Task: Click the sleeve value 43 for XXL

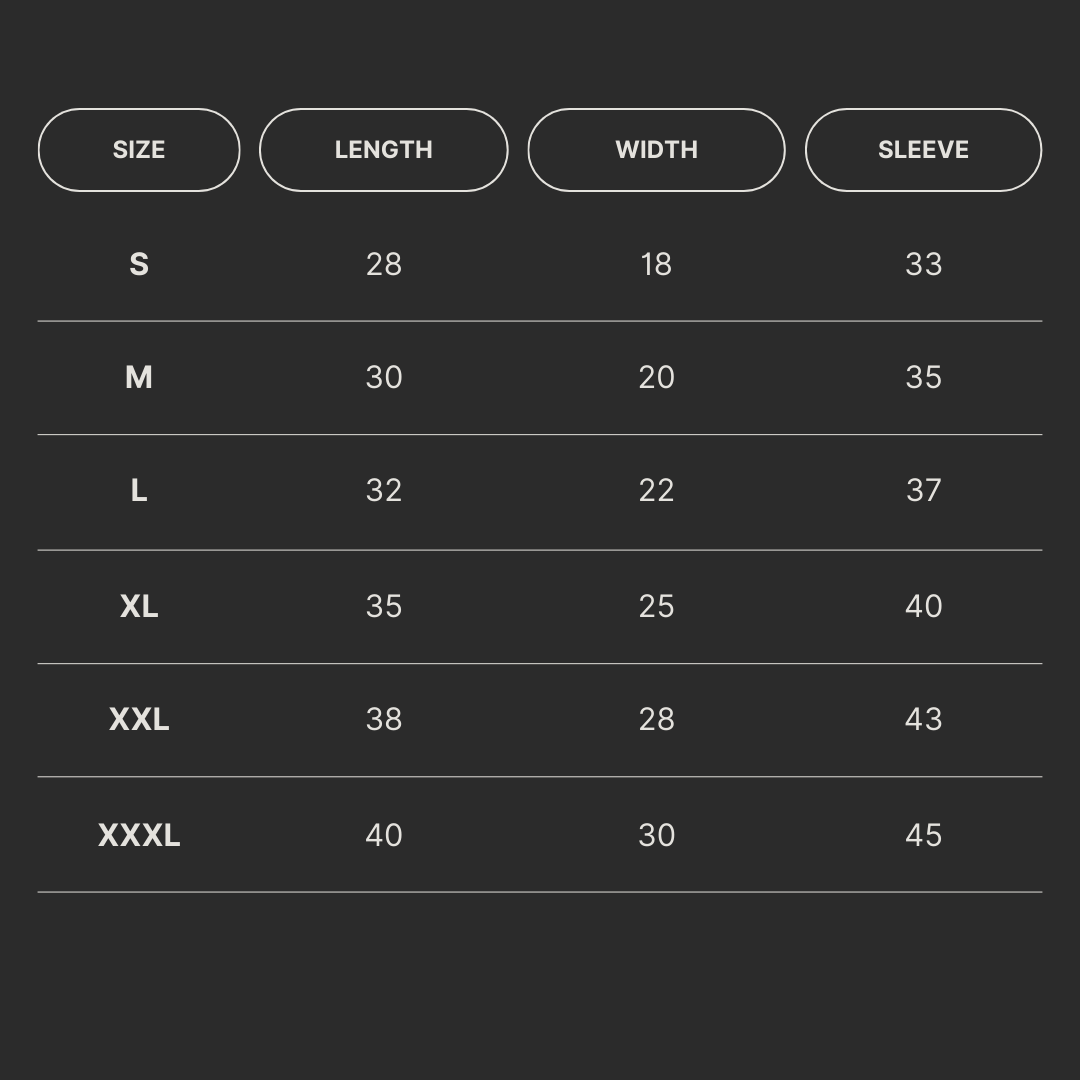Action: (923, 719)
